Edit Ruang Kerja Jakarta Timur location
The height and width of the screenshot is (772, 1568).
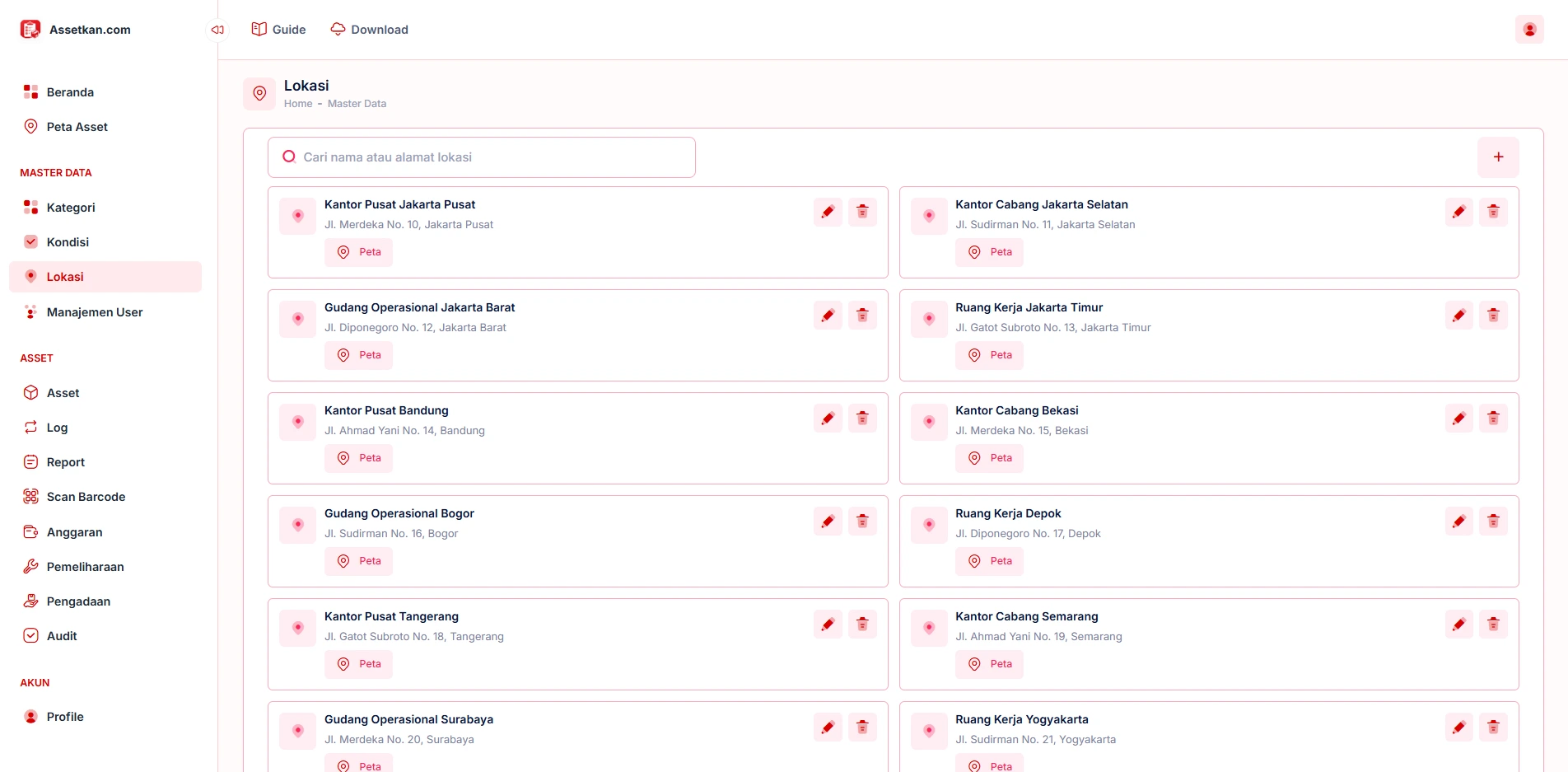(x=1458, y=316)
